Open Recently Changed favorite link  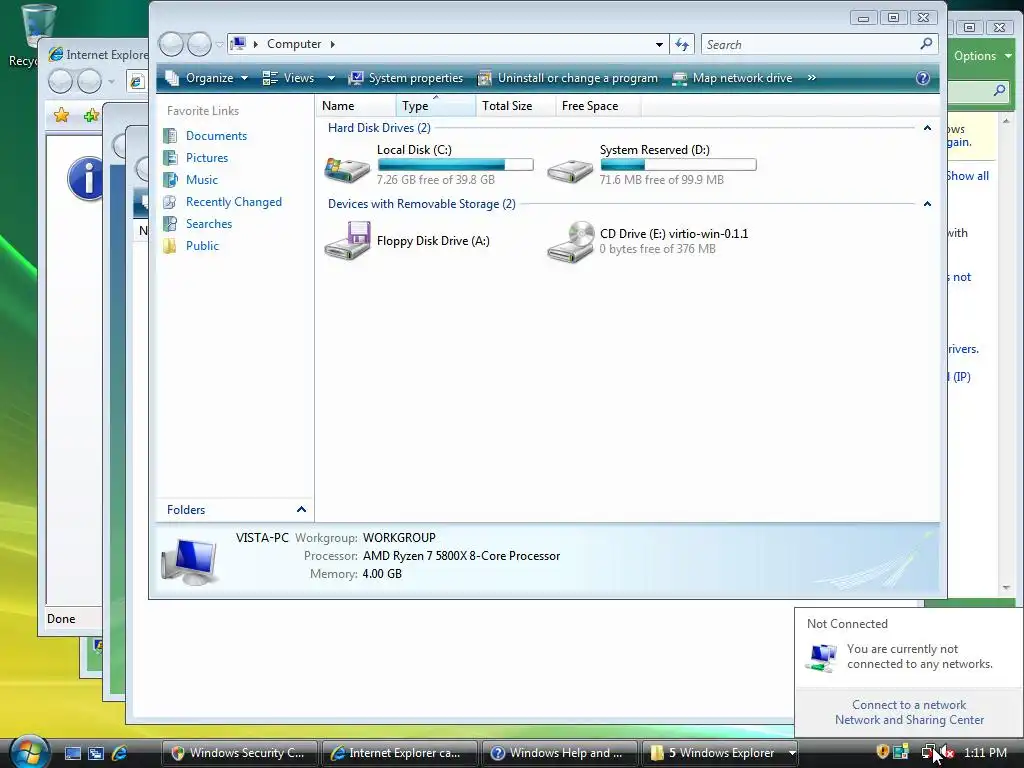click(234, 202)
